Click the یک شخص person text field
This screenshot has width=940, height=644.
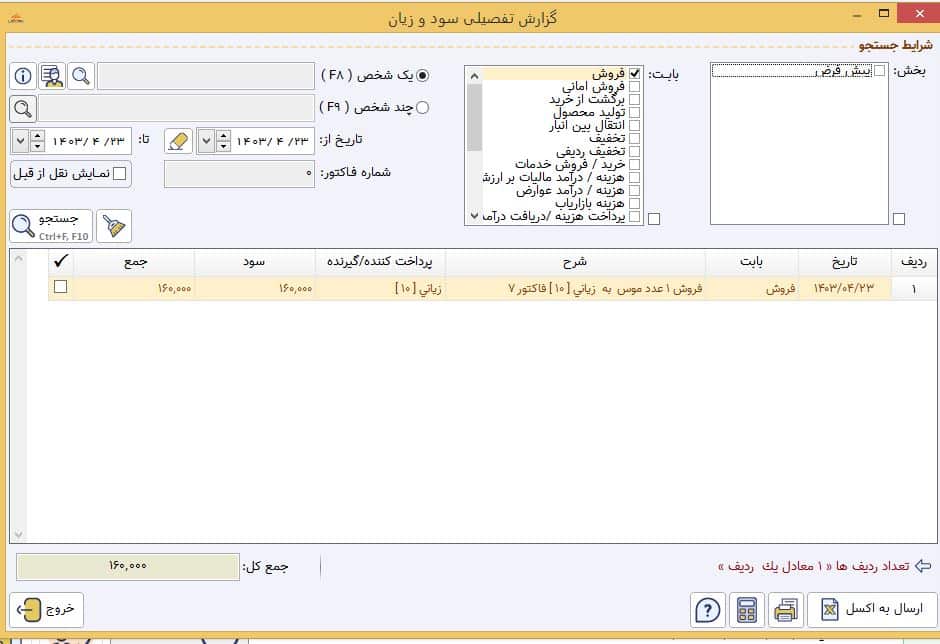tap(206, 76)
